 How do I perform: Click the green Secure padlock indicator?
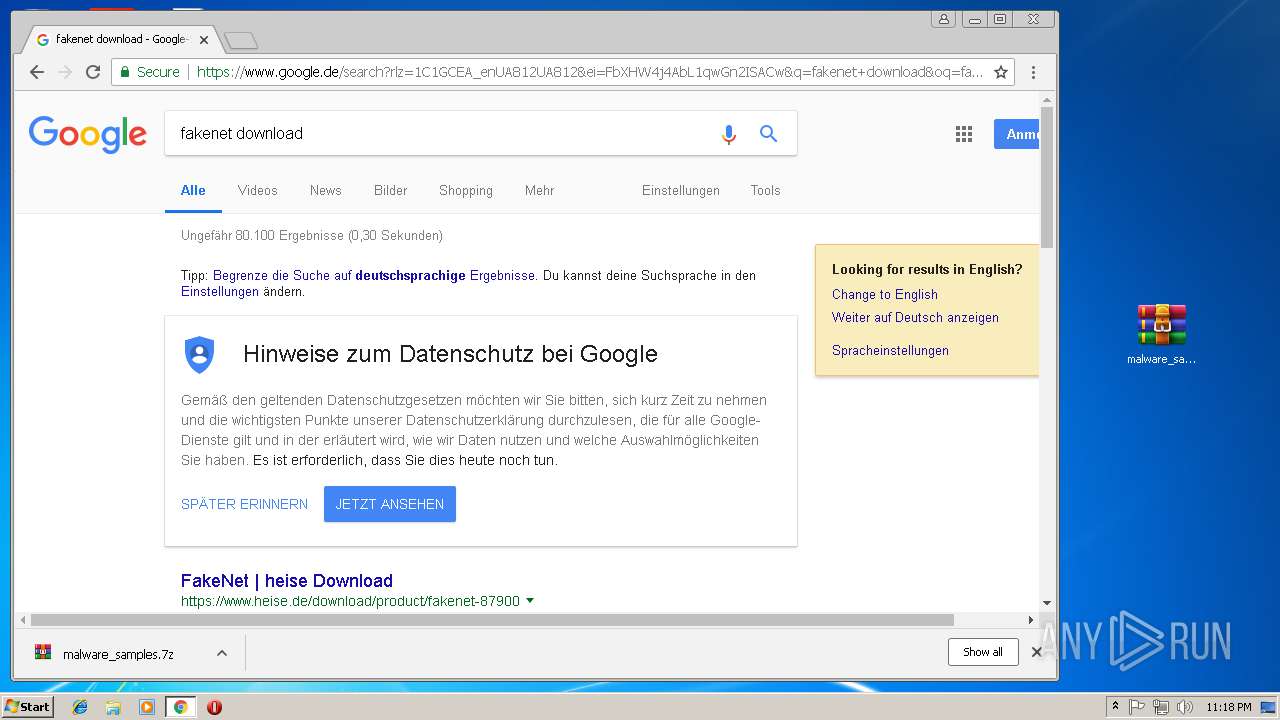pos(150,72)
